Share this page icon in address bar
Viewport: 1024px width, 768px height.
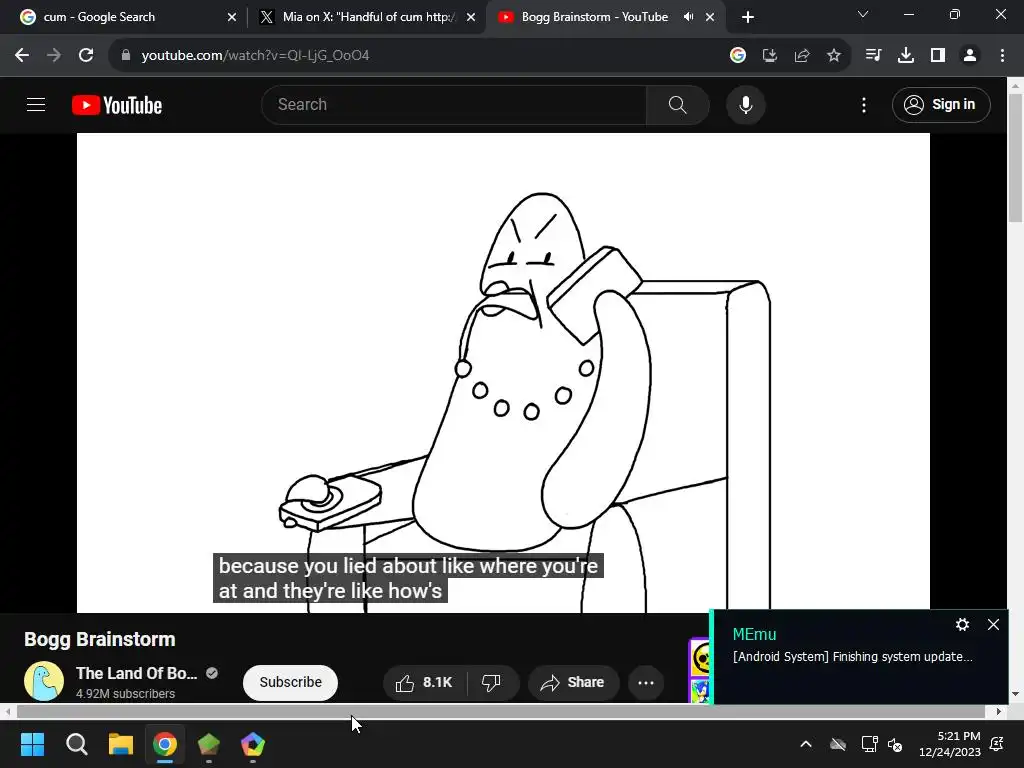point(802,56)
